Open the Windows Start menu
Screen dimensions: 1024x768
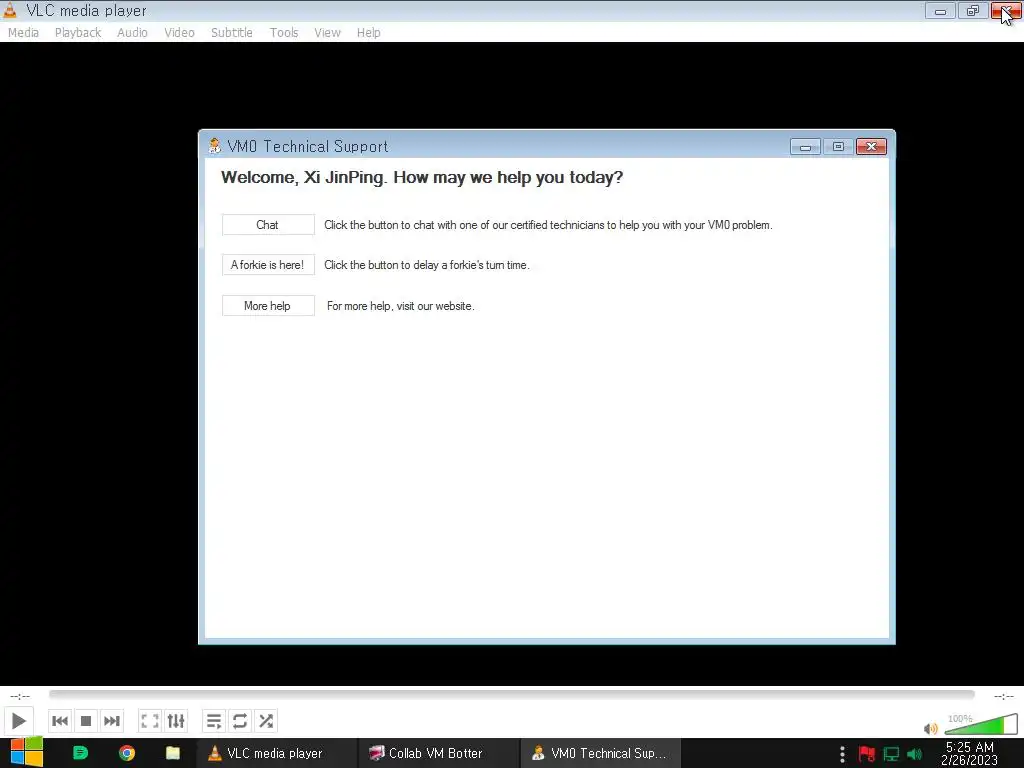click(26, 753)
